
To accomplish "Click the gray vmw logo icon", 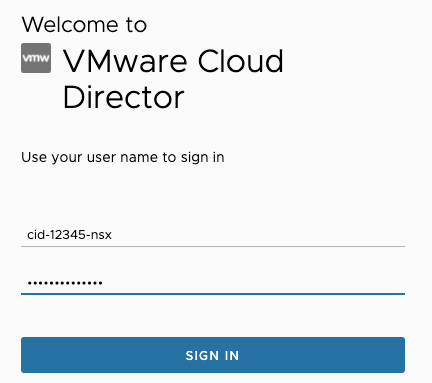I will pos(36,58).
